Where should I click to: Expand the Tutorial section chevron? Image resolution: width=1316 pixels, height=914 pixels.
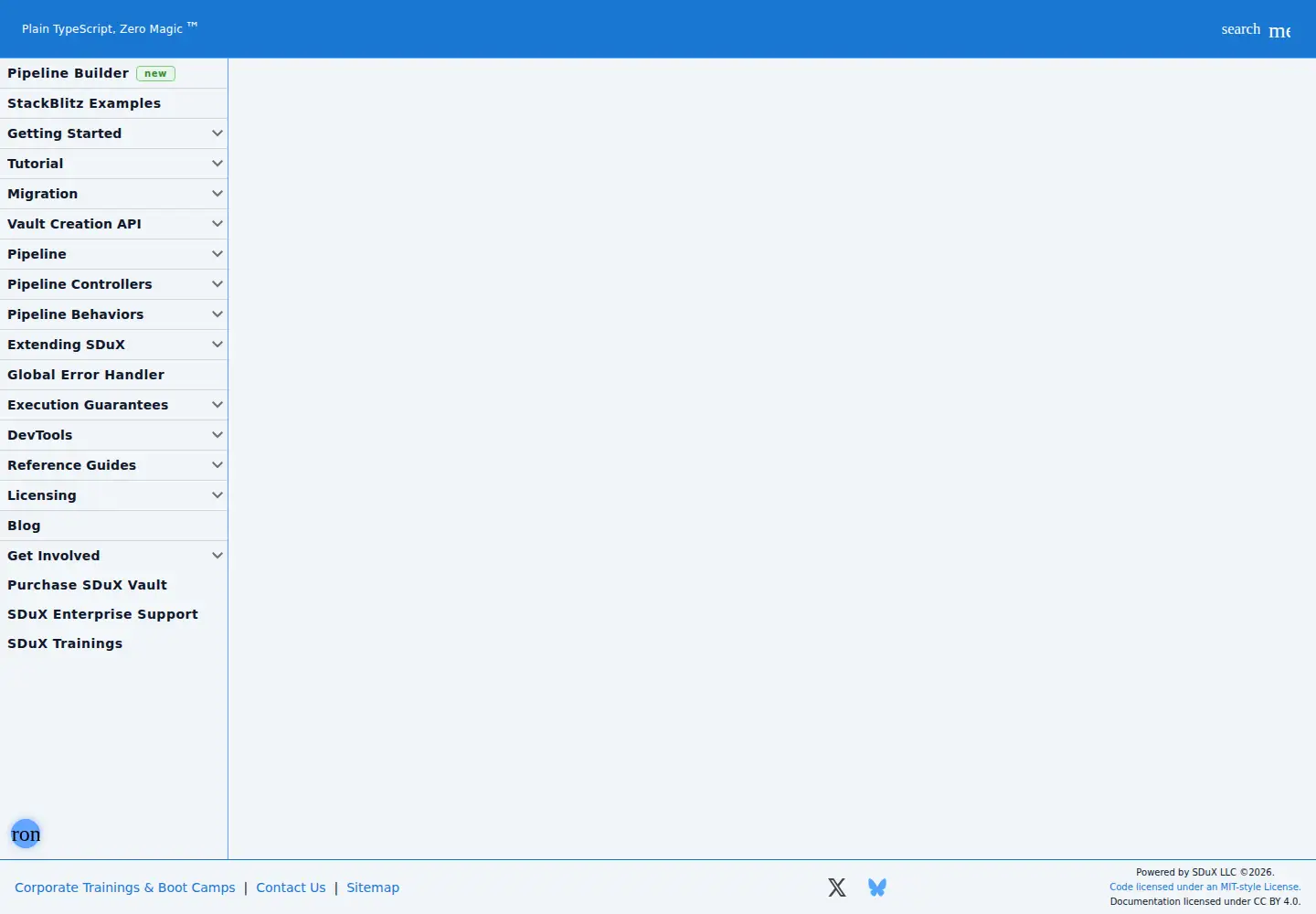(x=218, y=164)
